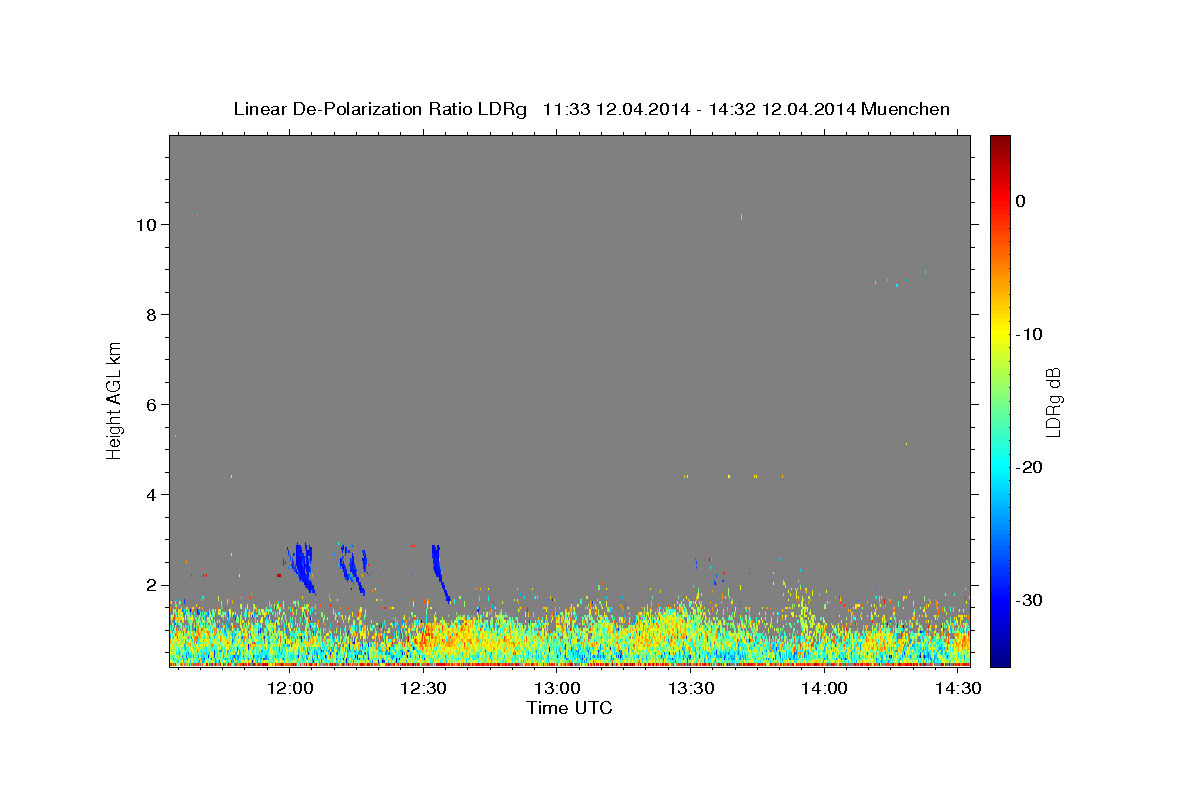Click the colorbar value label -30

tap(1030, 600)
